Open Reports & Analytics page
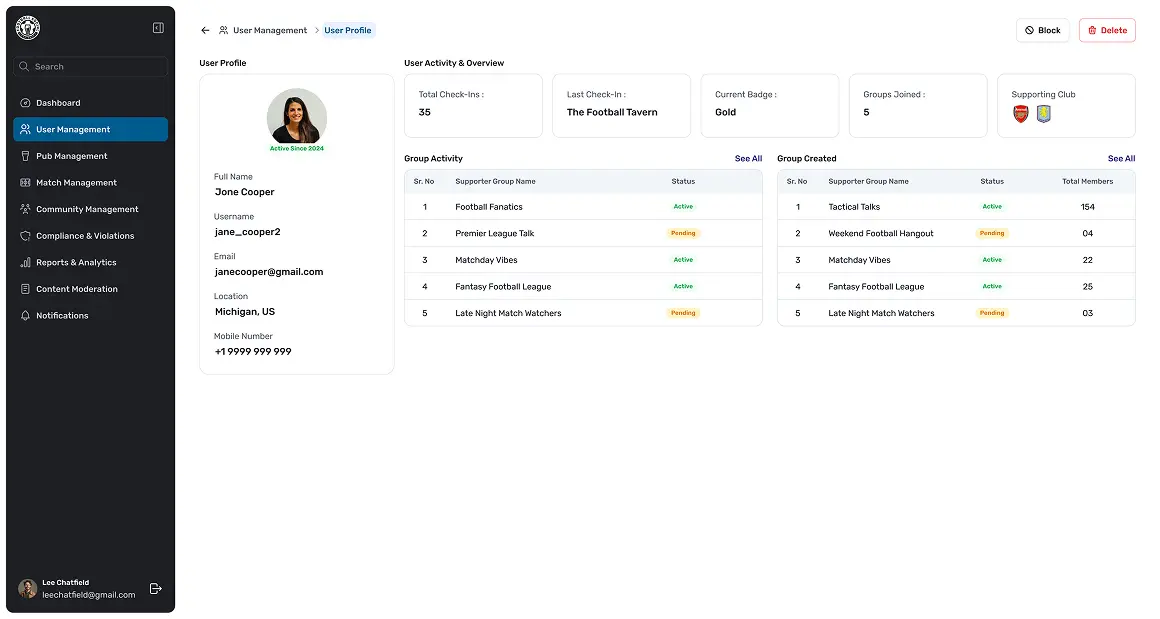1160x619 pixels. pyautogui.click(x=76, y=263)
